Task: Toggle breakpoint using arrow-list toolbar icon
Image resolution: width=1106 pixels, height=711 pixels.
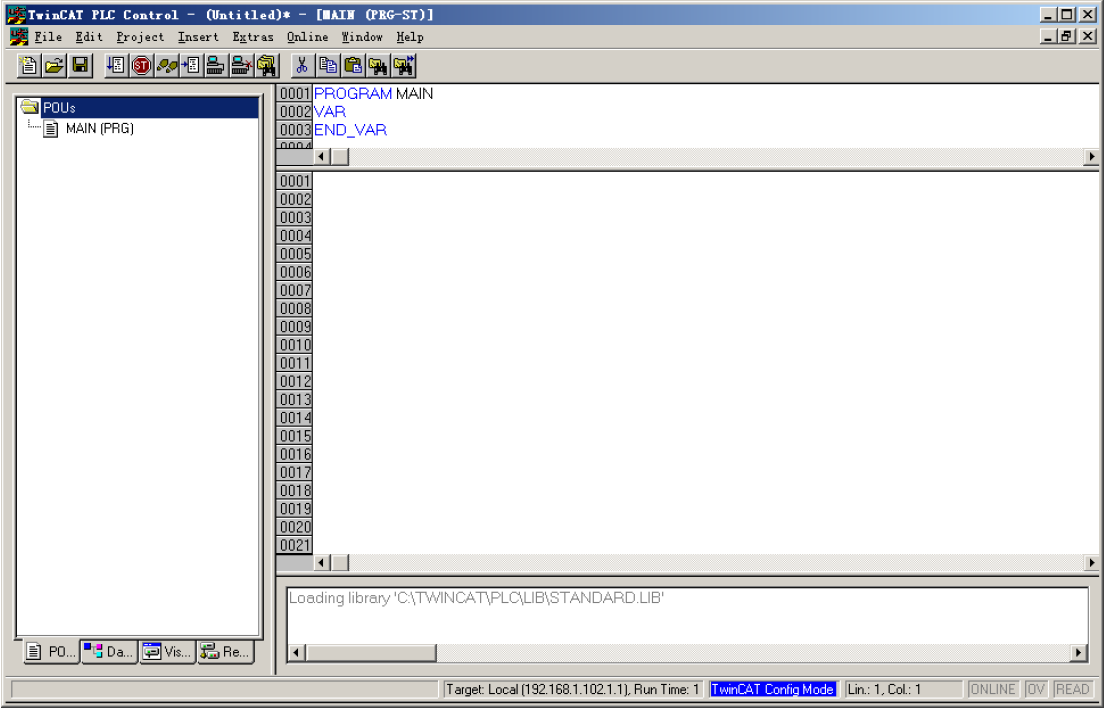Action: click(x=190, y=66)
